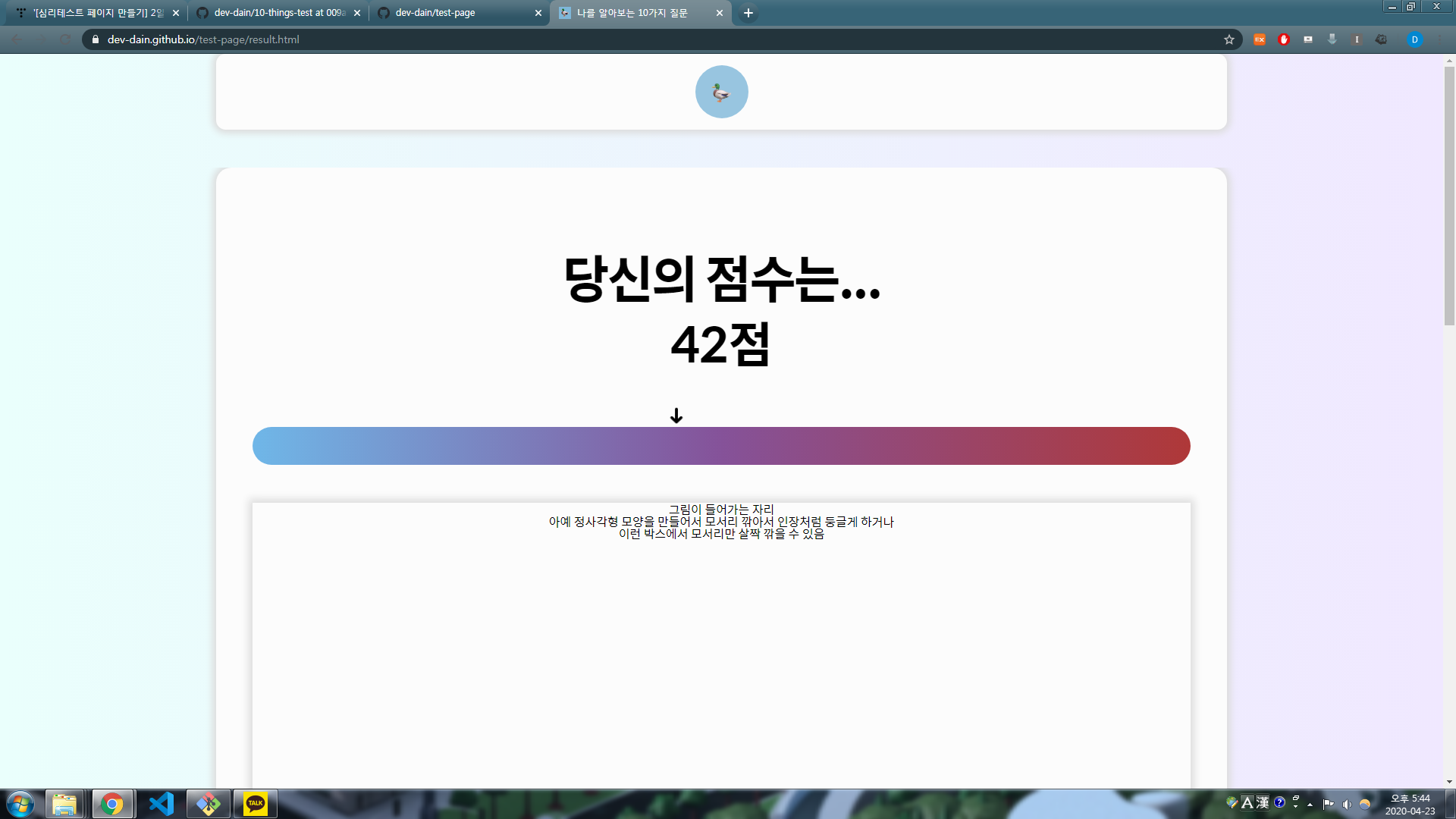Viewport: 1456px width, 819px height.
Task: Click the orange extension icon in toolbar
Action: point(1260,39)
